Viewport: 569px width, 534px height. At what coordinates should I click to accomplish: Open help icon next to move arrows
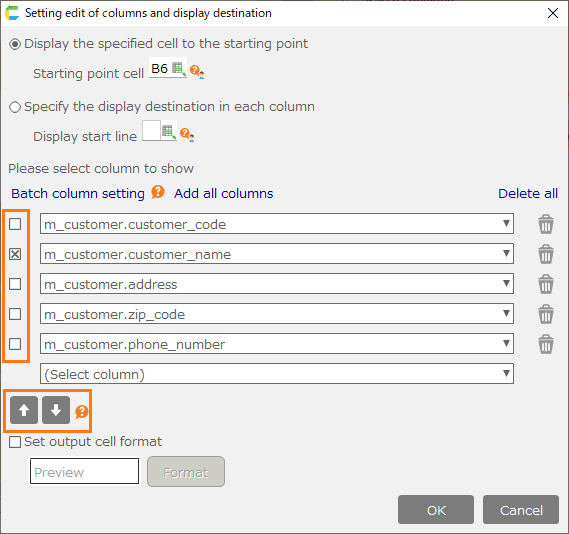point(82,411)
